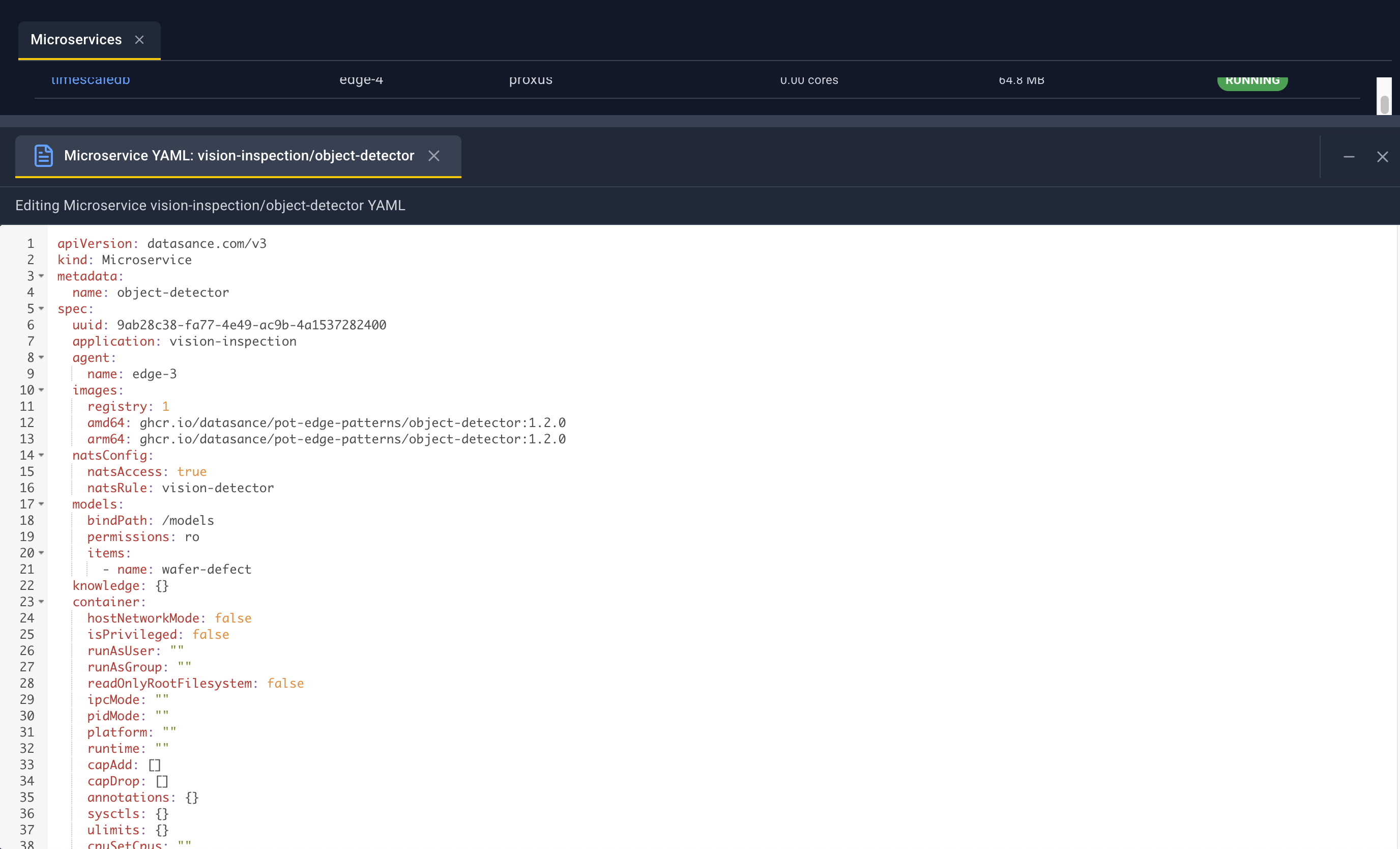Click the item name wafer-defect
Image resolution: width=1400 pixels, height=849 pixels.
point(207,569)
